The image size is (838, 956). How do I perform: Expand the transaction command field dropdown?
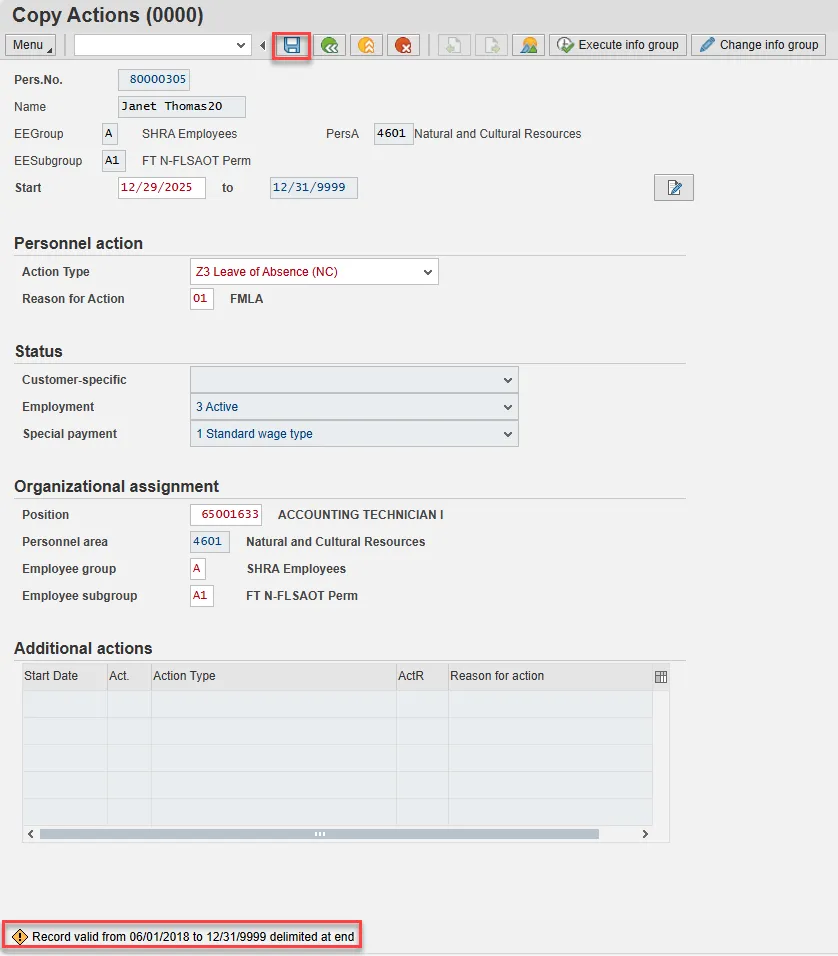pyautogui.click(x=241, y=45)
